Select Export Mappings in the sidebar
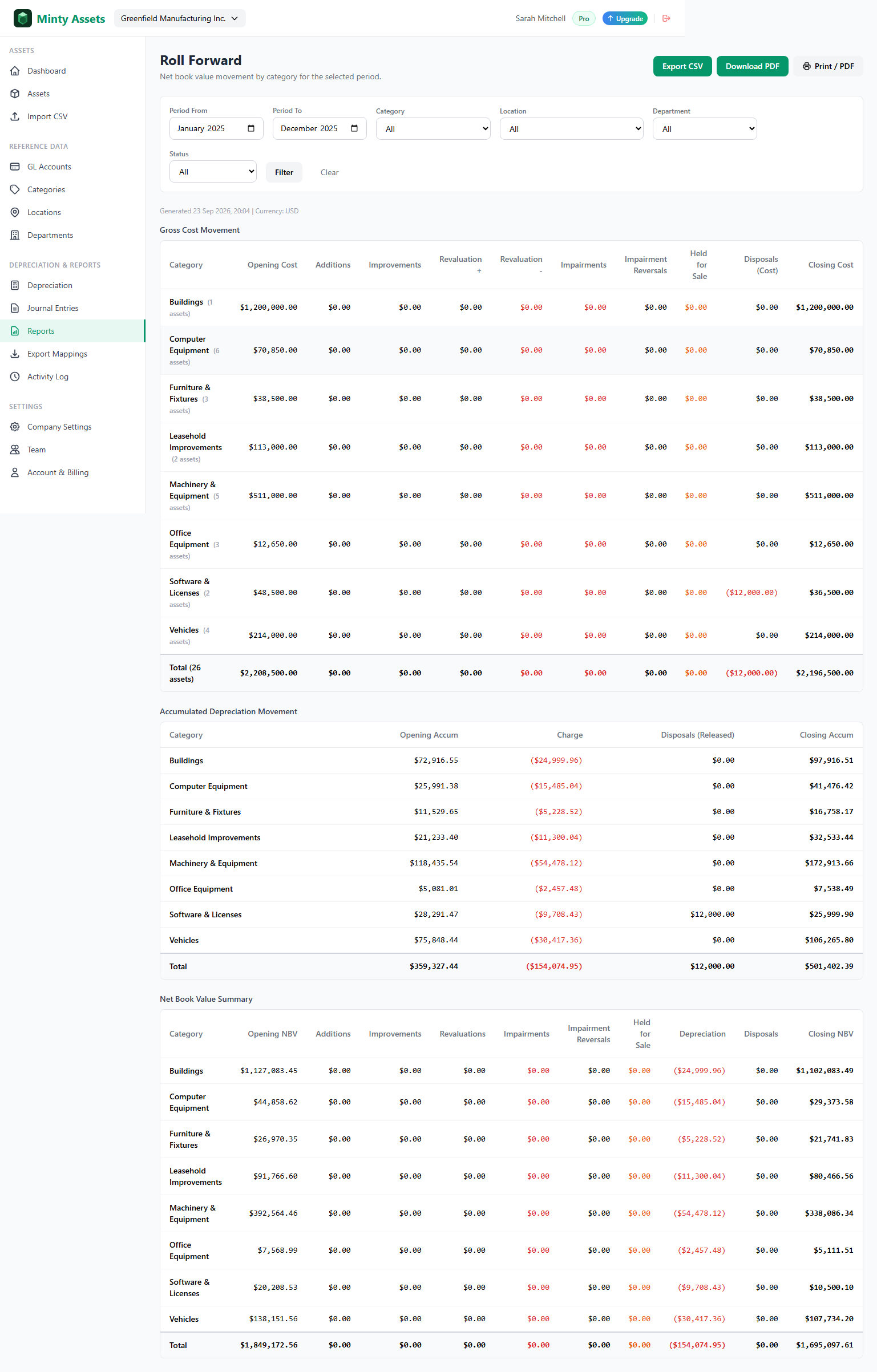The height and width of the screenshot is (1372, 877). click(x=72, y=354)
